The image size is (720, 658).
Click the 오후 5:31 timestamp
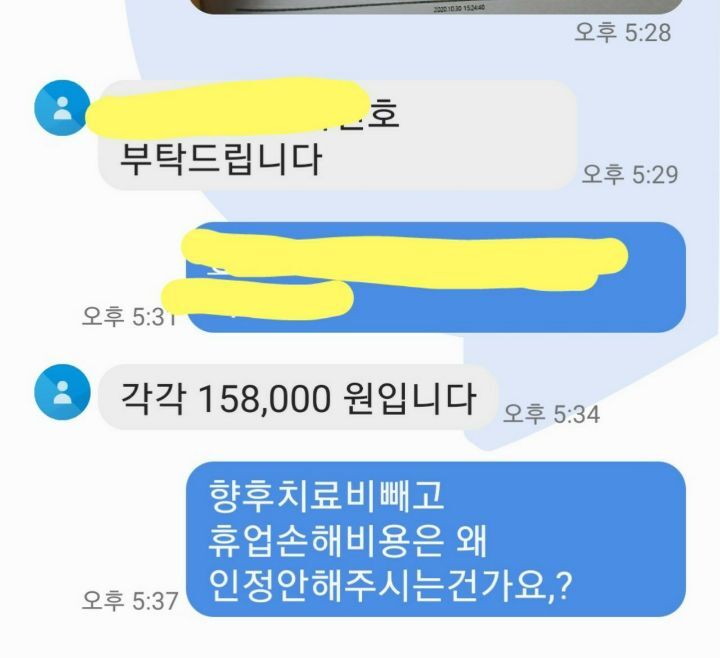pyautogui.click(x=129, y=316)
